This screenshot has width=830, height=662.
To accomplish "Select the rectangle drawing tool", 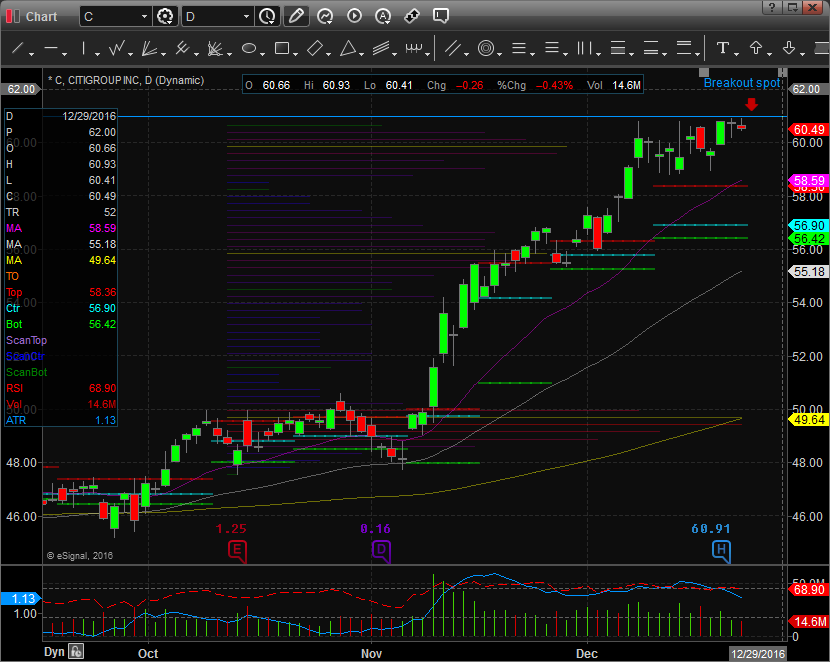I will [282, 49].
